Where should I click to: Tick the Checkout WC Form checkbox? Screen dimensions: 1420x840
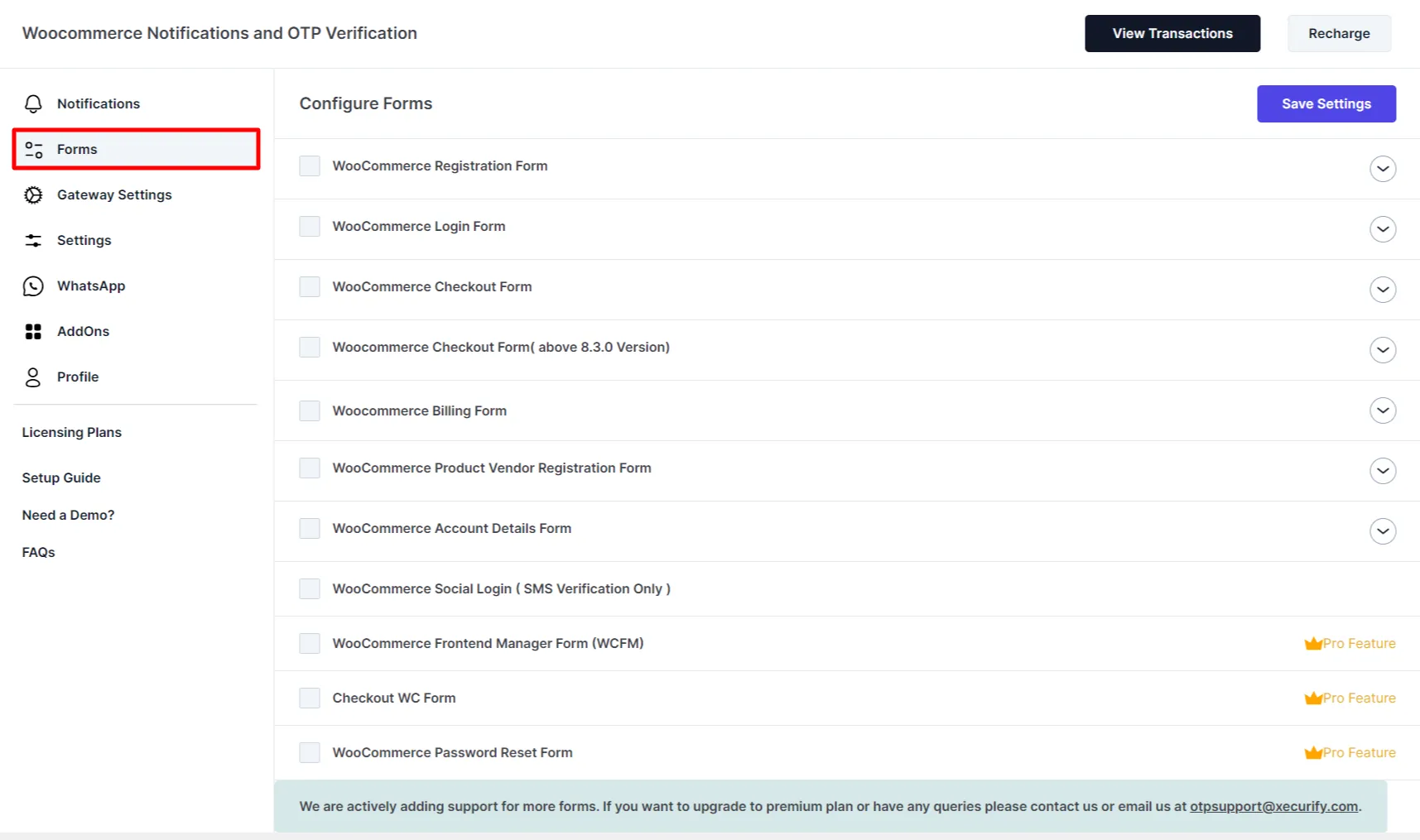tap(310, 698)
